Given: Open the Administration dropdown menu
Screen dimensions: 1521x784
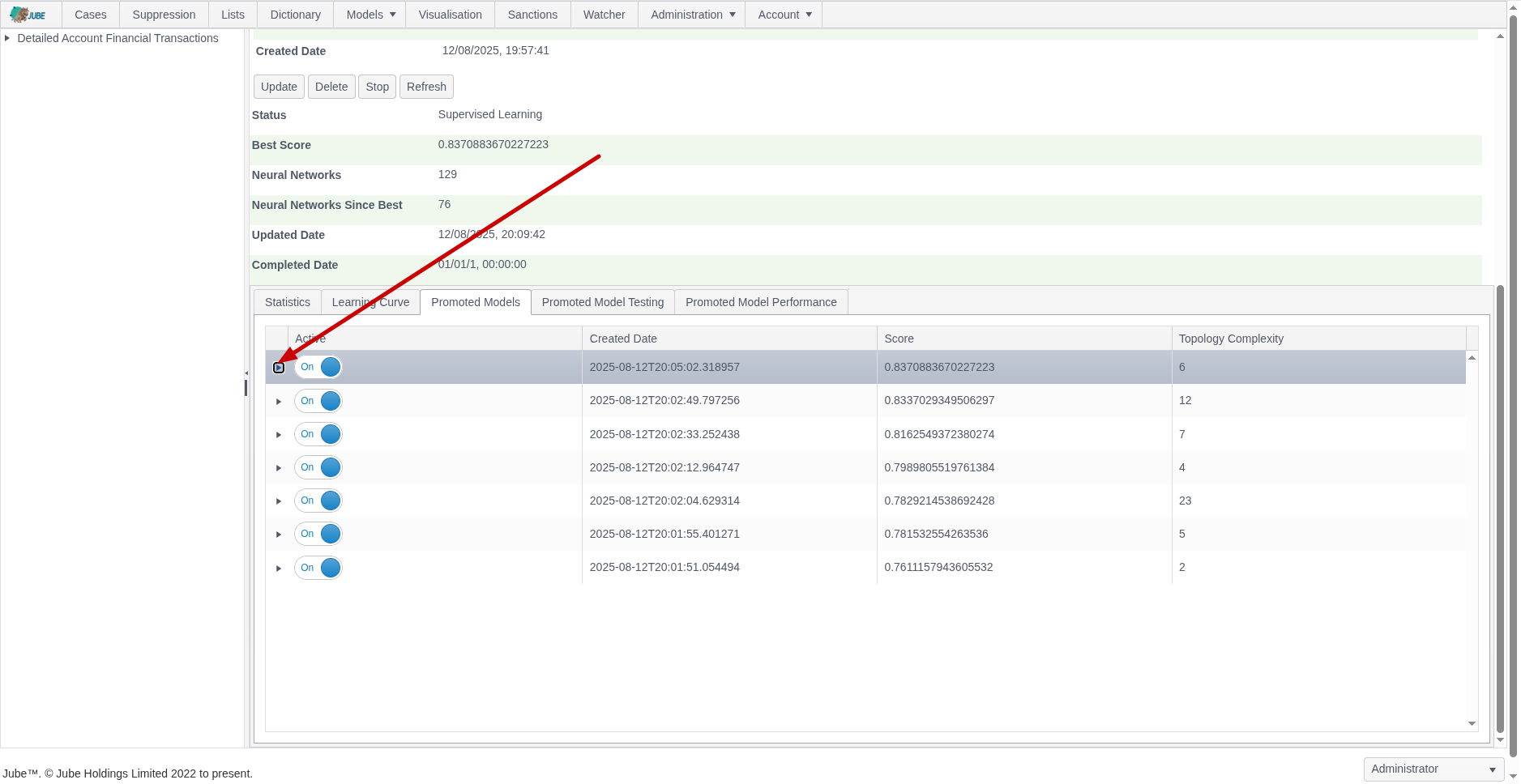Looking at the screenshot, I should 692,15.
